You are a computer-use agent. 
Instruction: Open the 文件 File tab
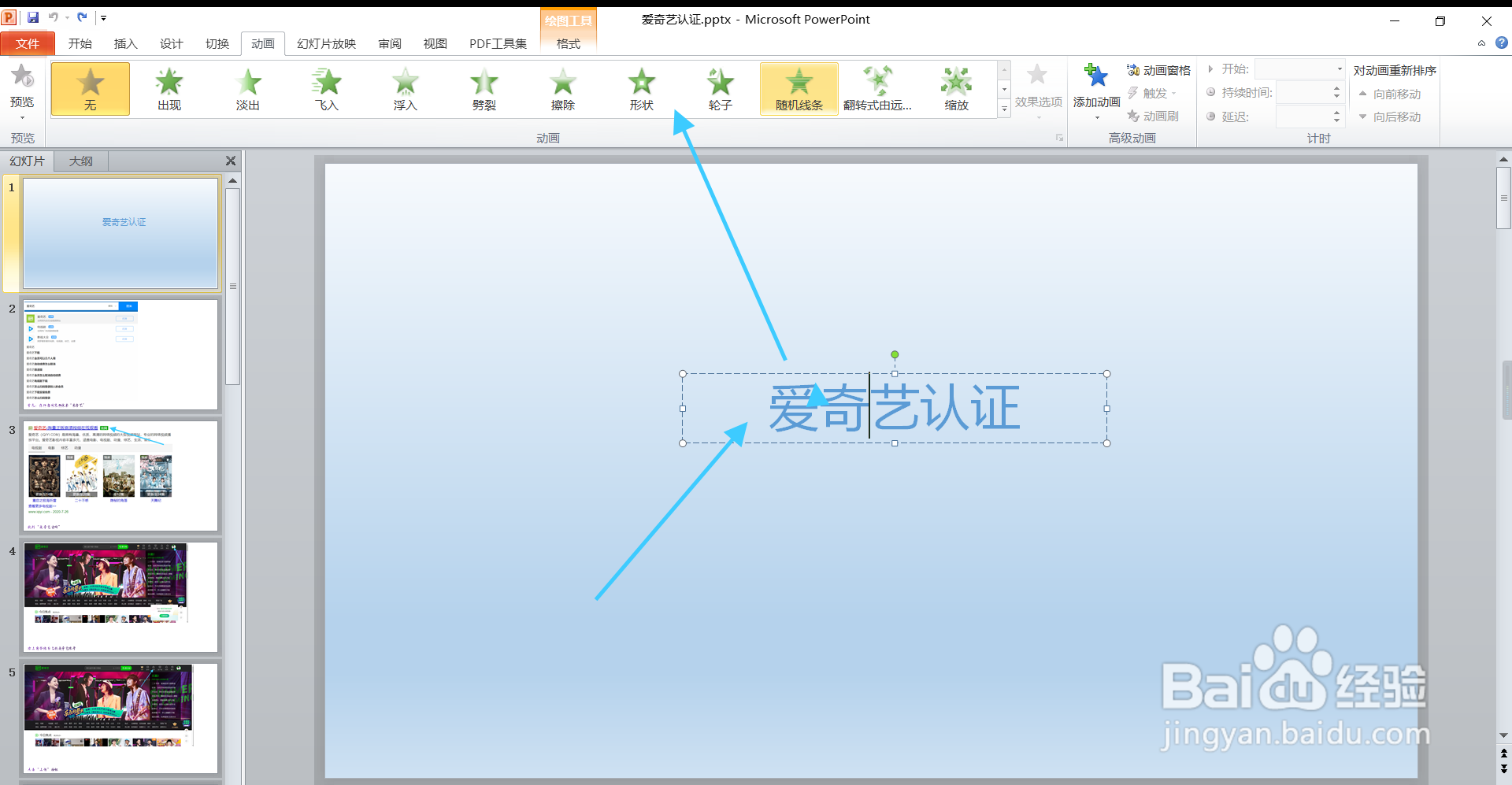tap(28, 44)
